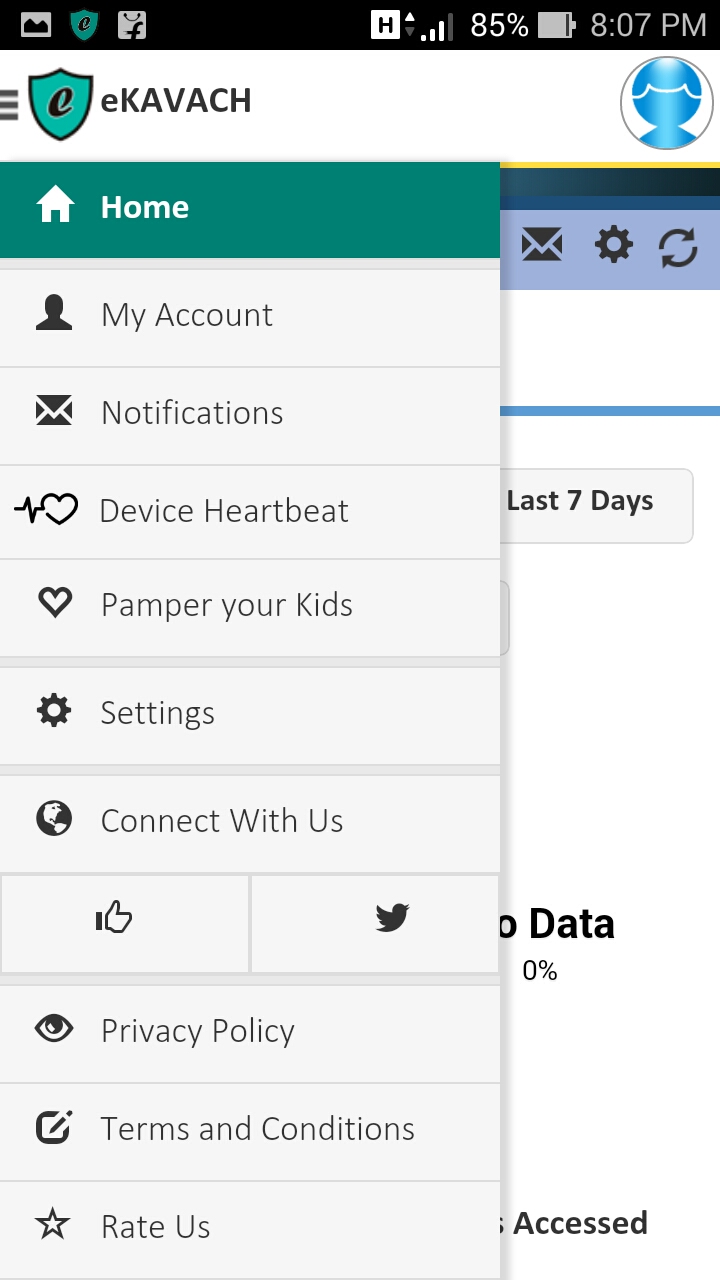Tap the eKAVACH shield logo
Screen dimensions: 720x1280
click(61, 104)
